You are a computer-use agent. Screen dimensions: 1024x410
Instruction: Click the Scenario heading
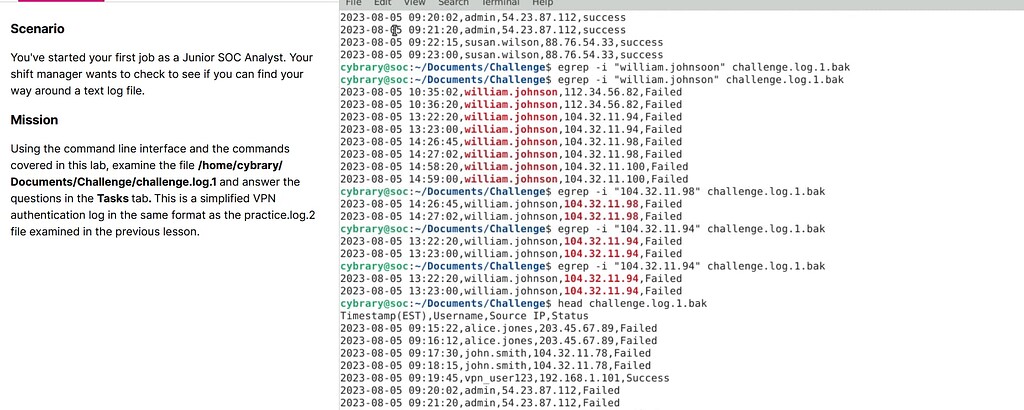[x=37, y=29]
